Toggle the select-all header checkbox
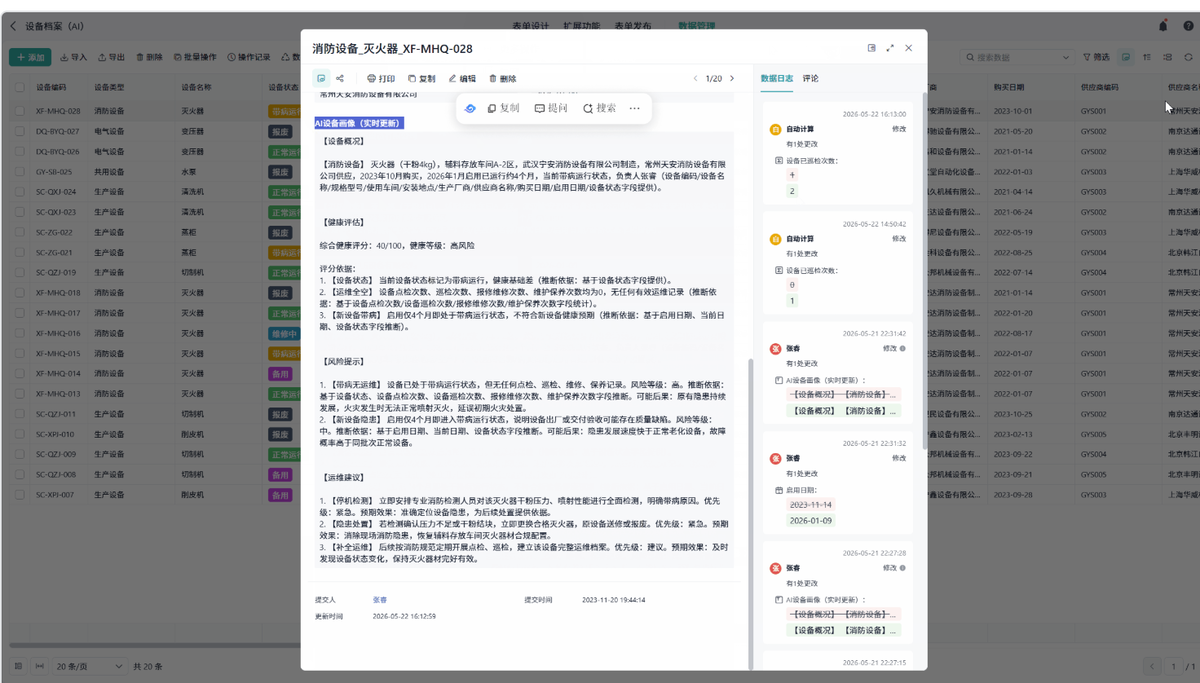The image size is (1200, 683). coord(19,87)
